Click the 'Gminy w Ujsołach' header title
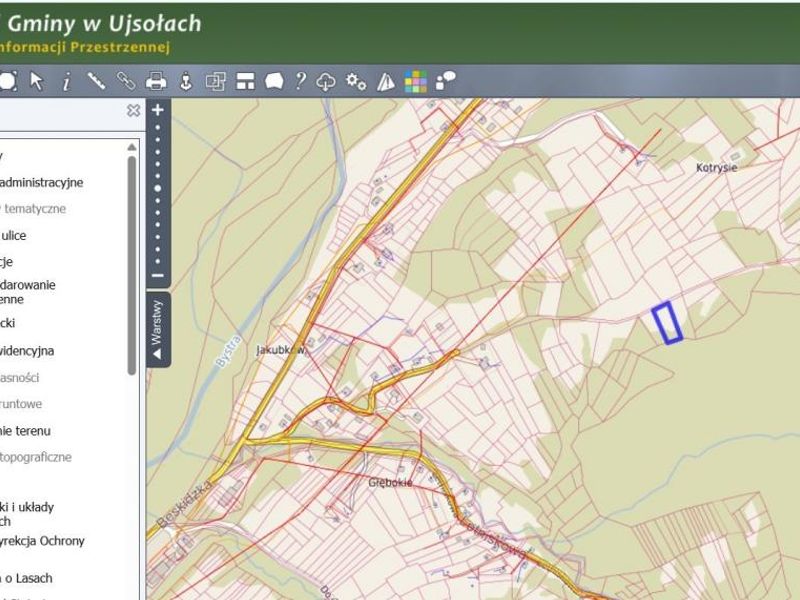This screenshot has width=800, height=600. [x=104, y=24]
